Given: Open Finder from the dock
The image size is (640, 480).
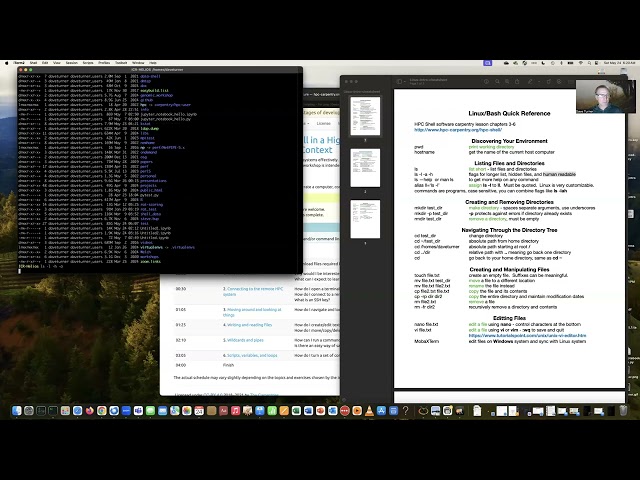Looking at the screenshot, I should pyautogui.click(x=16, y=410).
